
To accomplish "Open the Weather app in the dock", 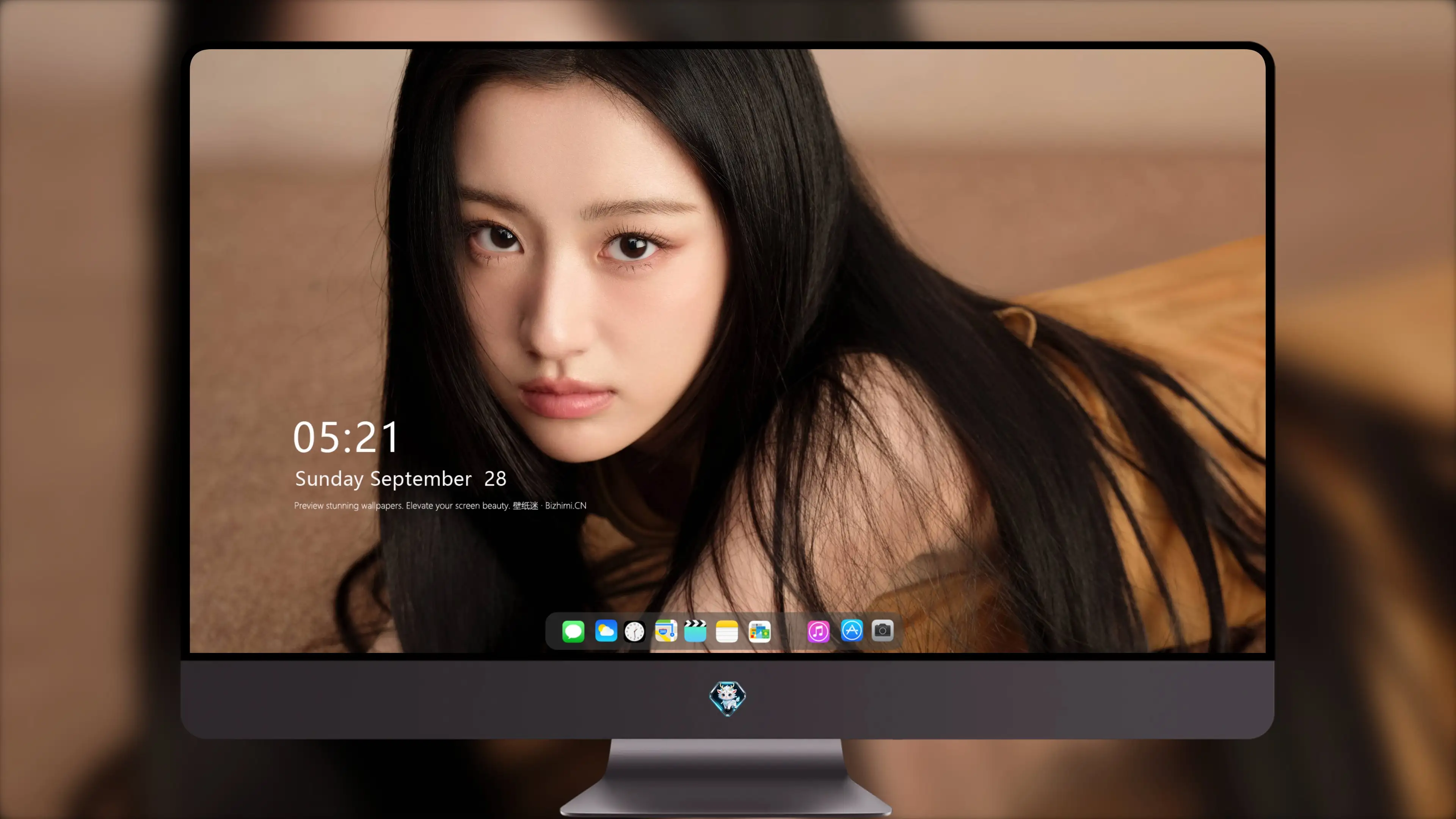I will click(606, 631).
